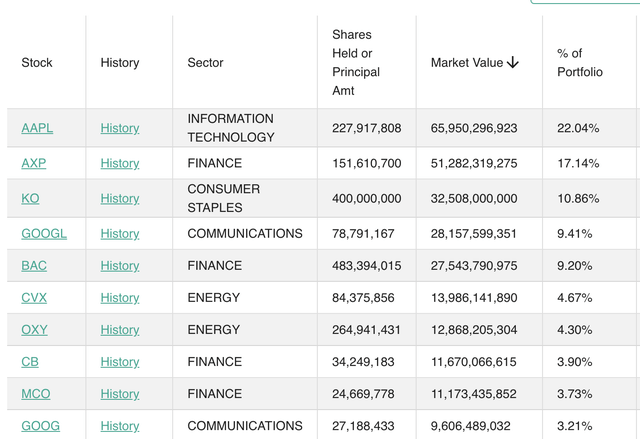Image resolution: width=640 pixels, height=439 pixels.
Task: View History for the OXY row
Action: (120, 330)
